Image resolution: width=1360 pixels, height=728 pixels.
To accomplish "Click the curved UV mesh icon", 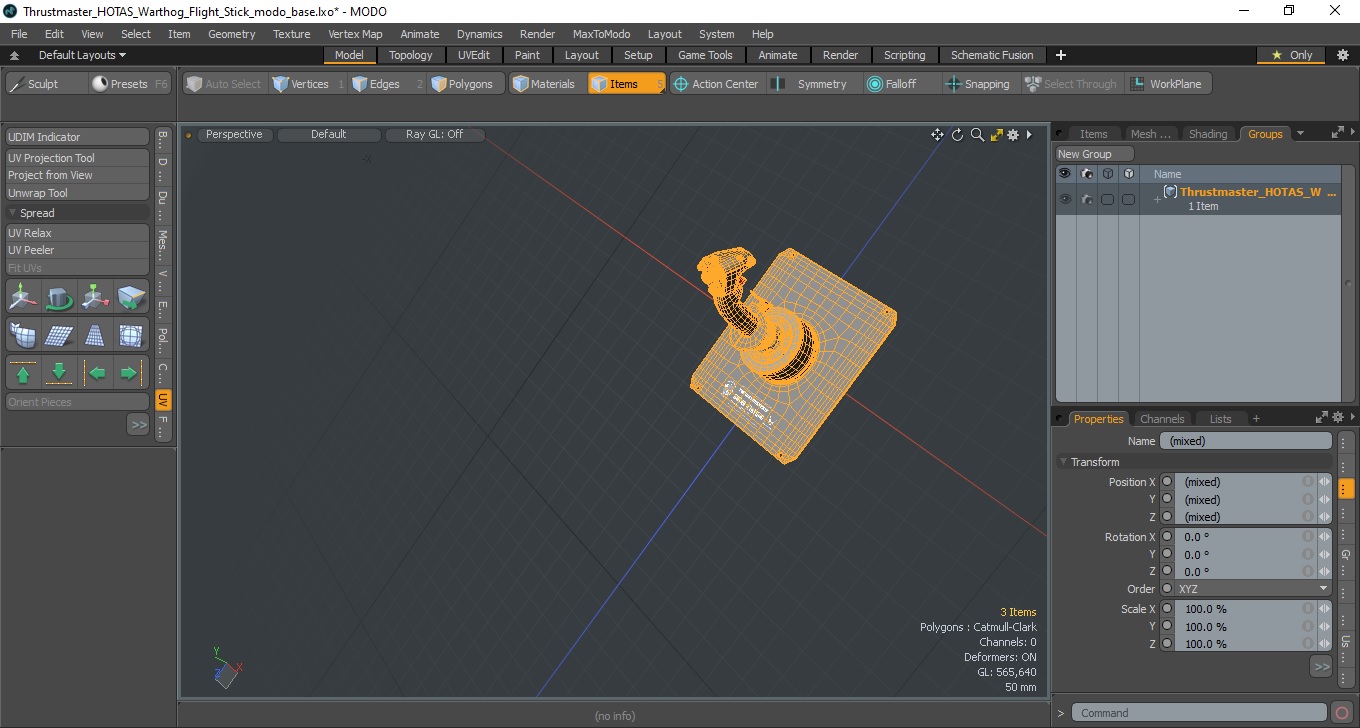I will point(23,335).
